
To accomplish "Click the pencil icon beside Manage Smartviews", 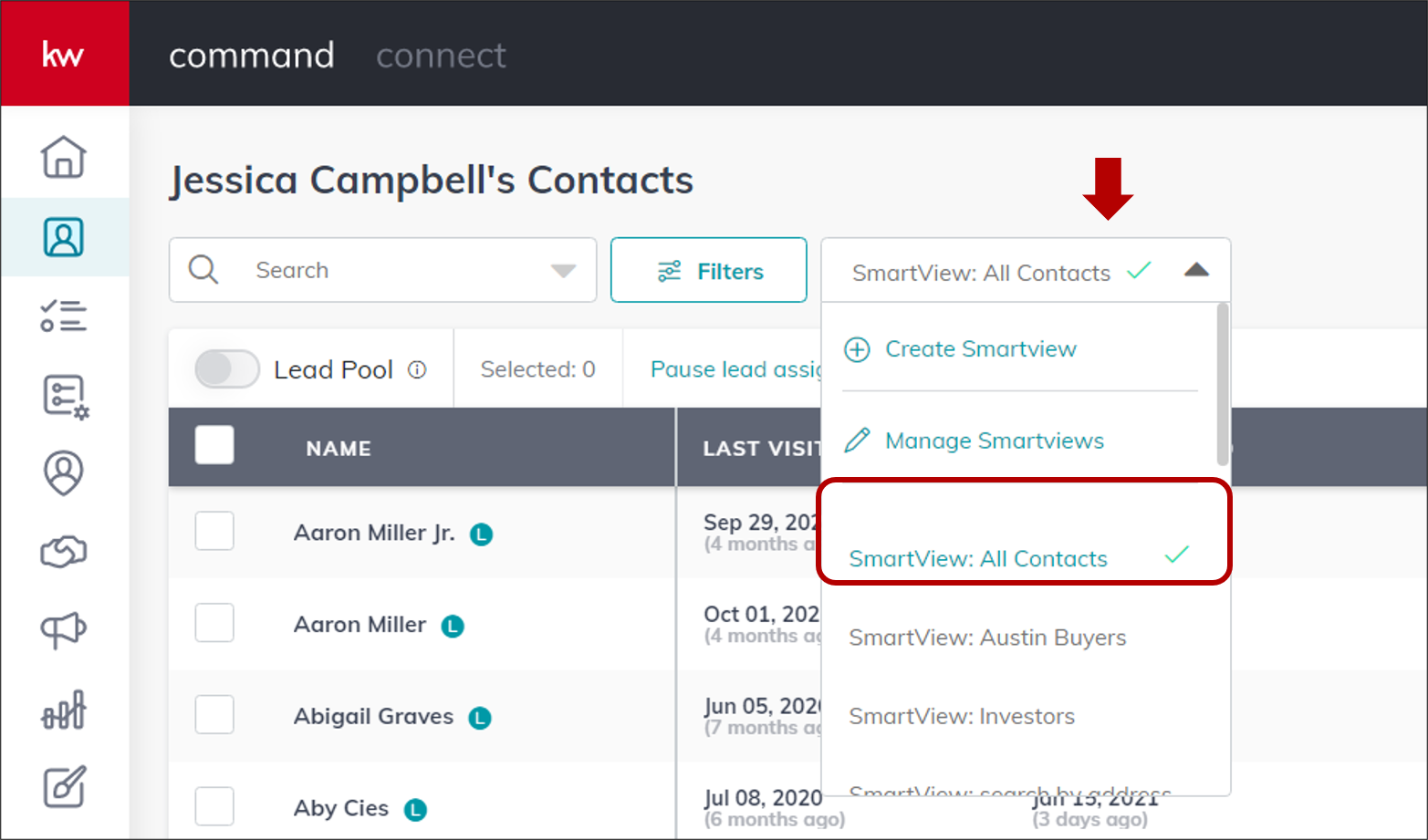I will coord(857,441).
